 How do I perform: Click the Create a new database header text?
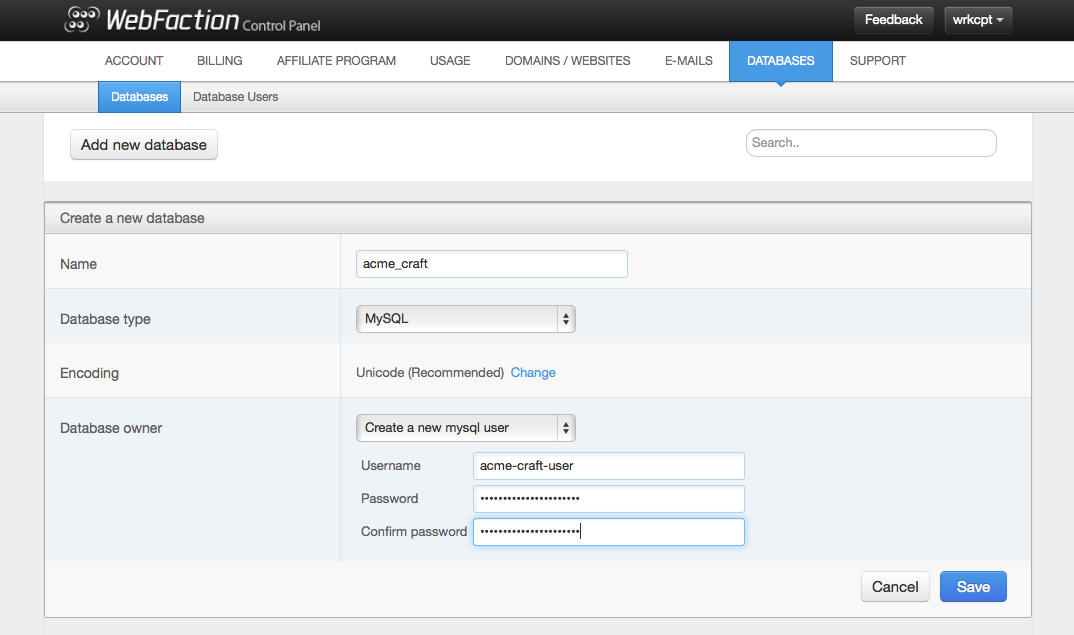(x=132, y=218)
